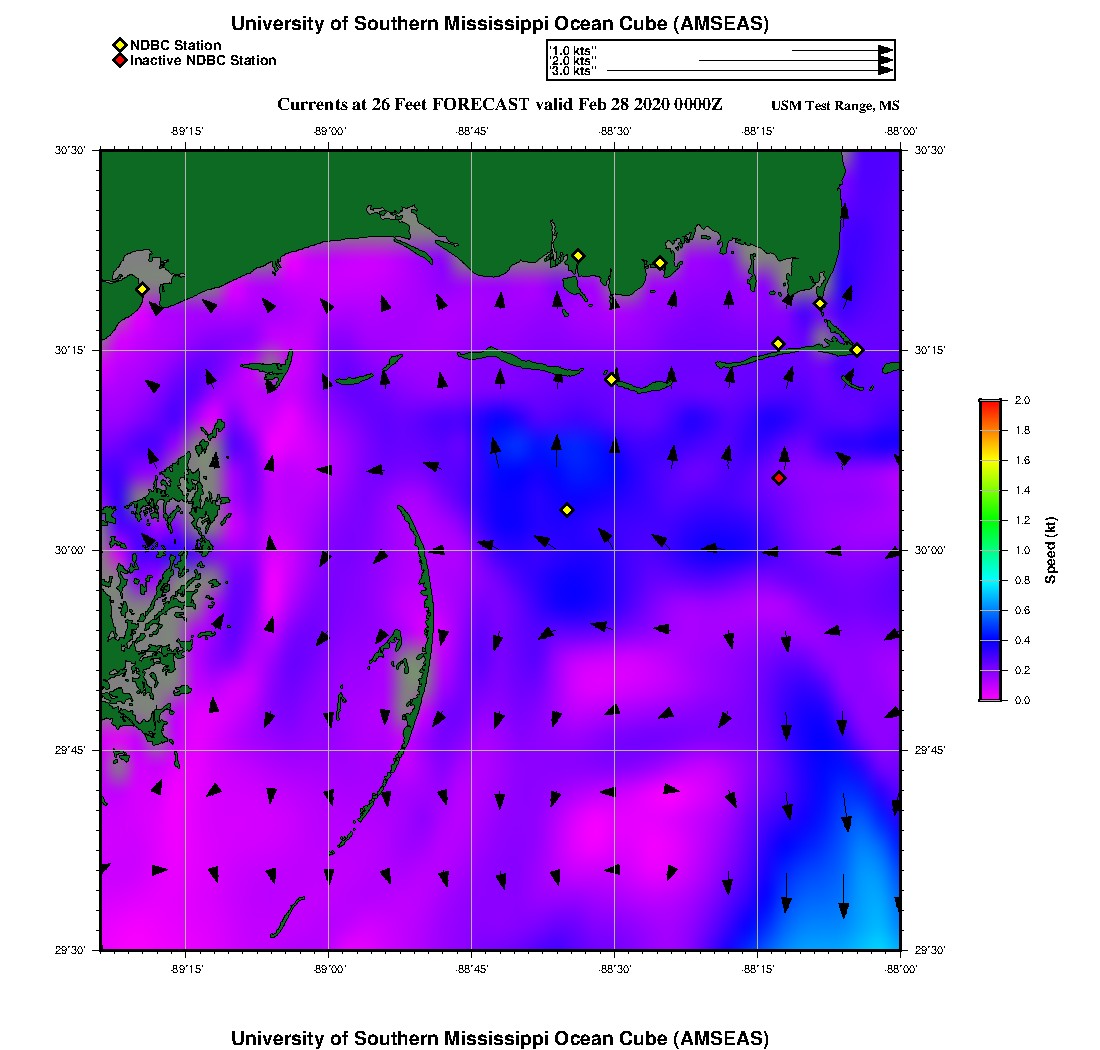Click the yellow NDBC Station legend diamond
The height and width of the screenshot is (1050, 1100).
click(x=119, y=45)
